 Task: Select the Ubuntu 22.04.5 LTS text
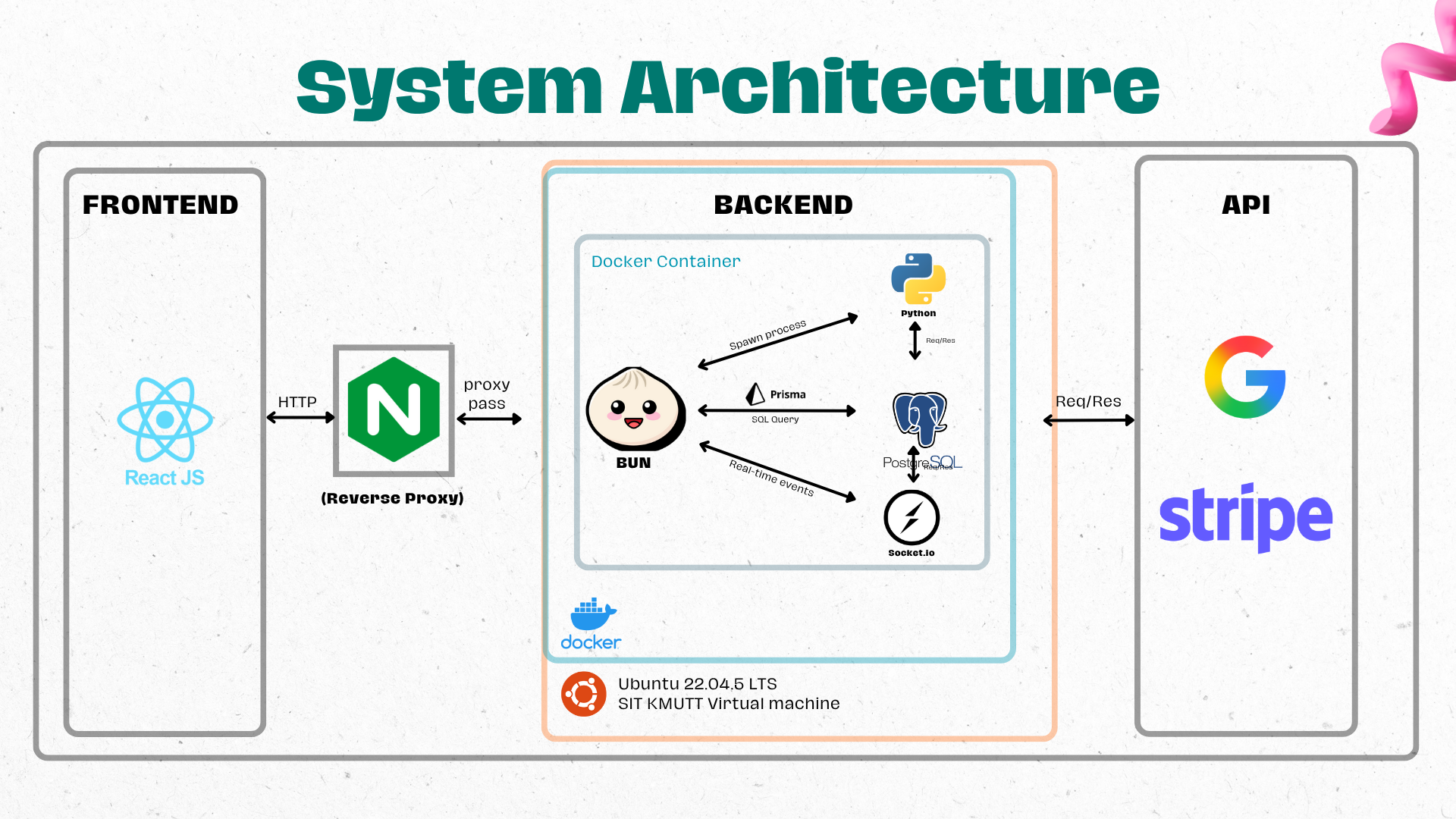697,684
